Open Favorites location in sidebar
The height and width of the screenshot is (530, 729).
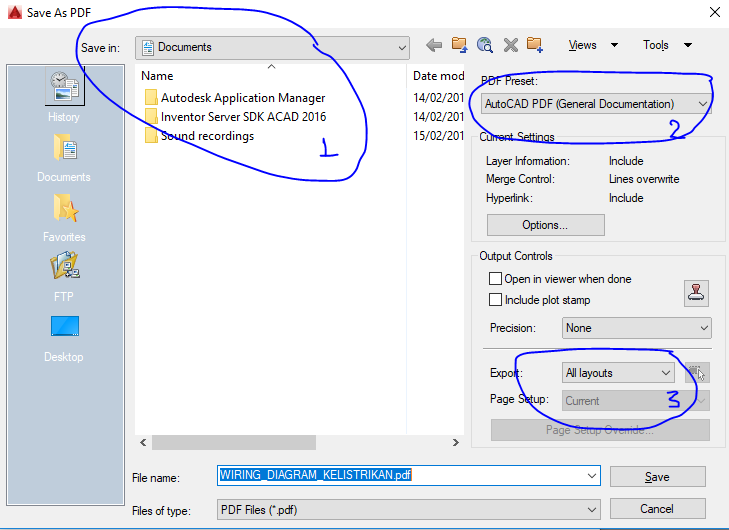64,218
